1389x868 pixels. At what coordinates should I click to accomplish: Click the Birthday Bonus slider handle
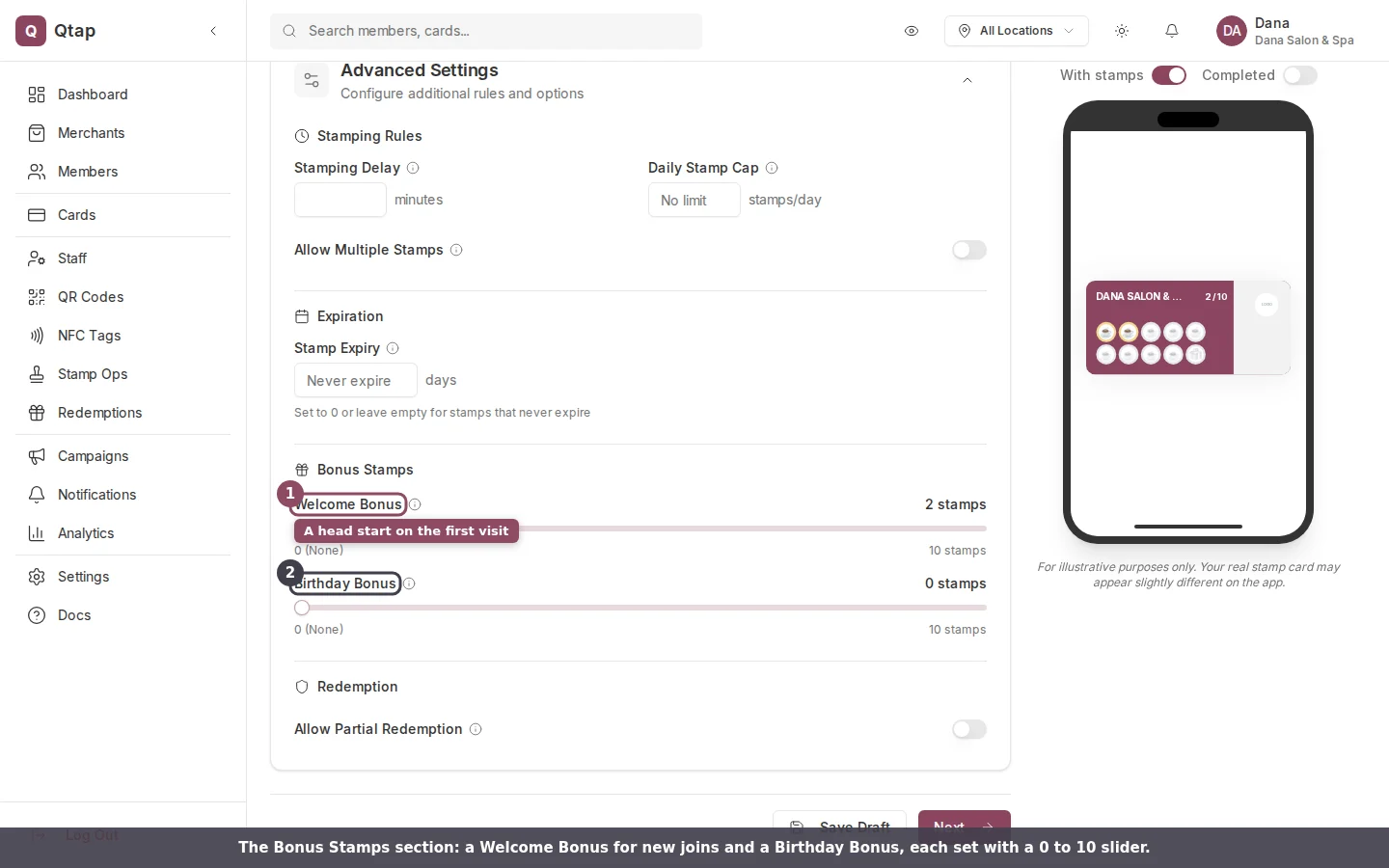302,608
